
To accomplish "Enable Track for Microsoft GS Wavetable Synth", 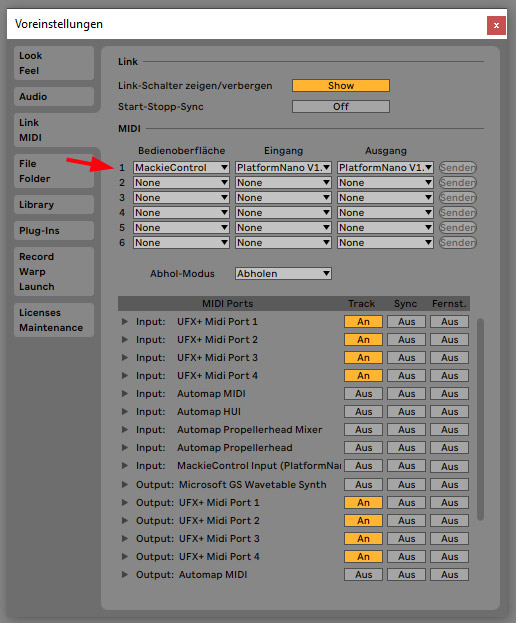I will tap(363, 484).
